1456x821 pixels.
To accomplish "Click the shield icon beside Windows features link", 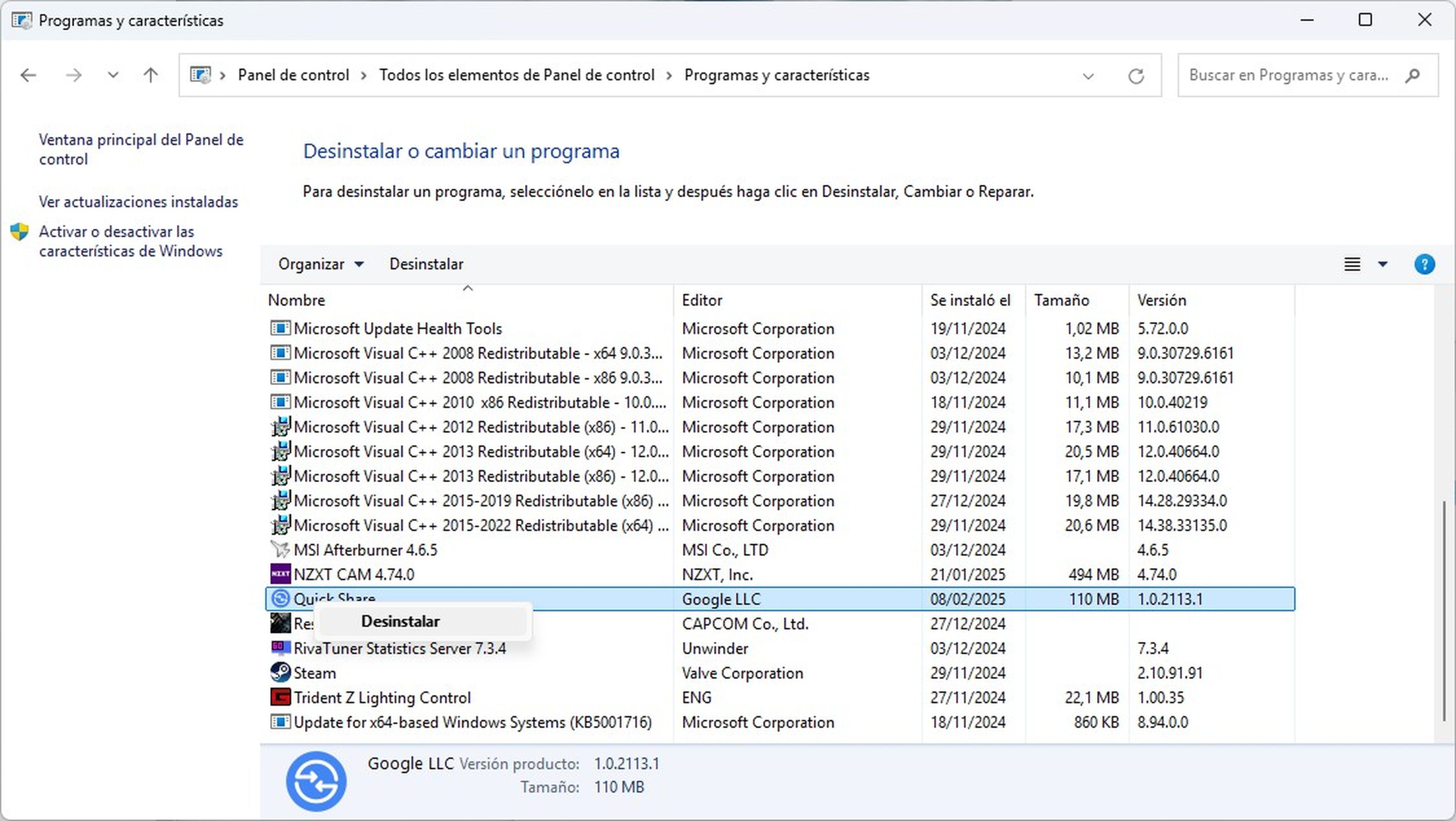I will [x=20, y=231].
